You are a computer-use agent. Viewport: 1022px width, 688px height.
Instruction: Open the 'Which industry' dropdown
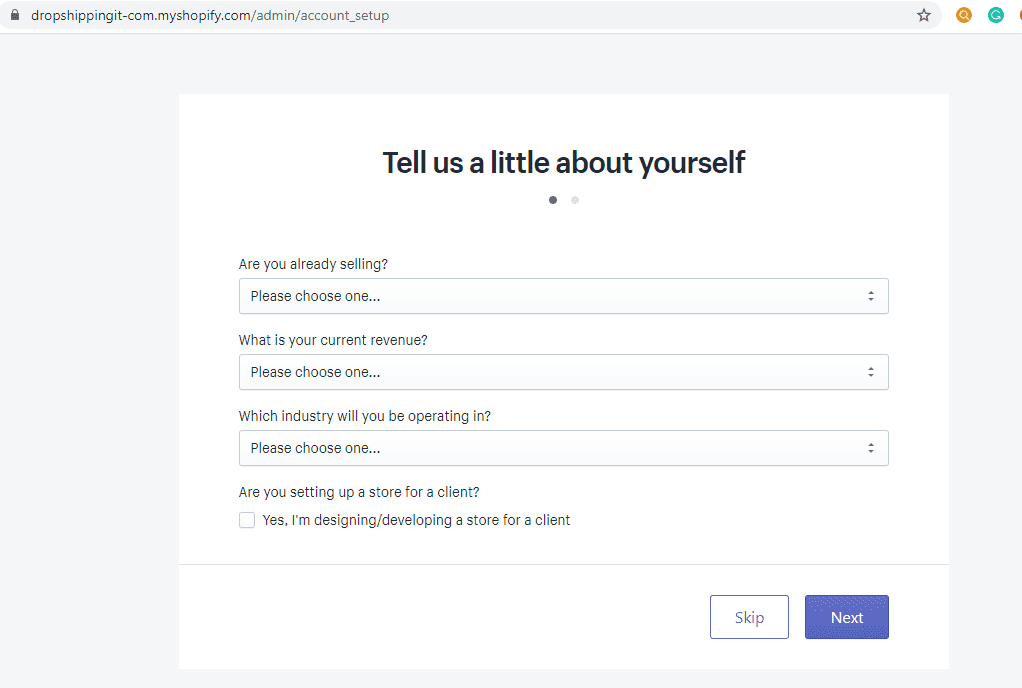564,448
